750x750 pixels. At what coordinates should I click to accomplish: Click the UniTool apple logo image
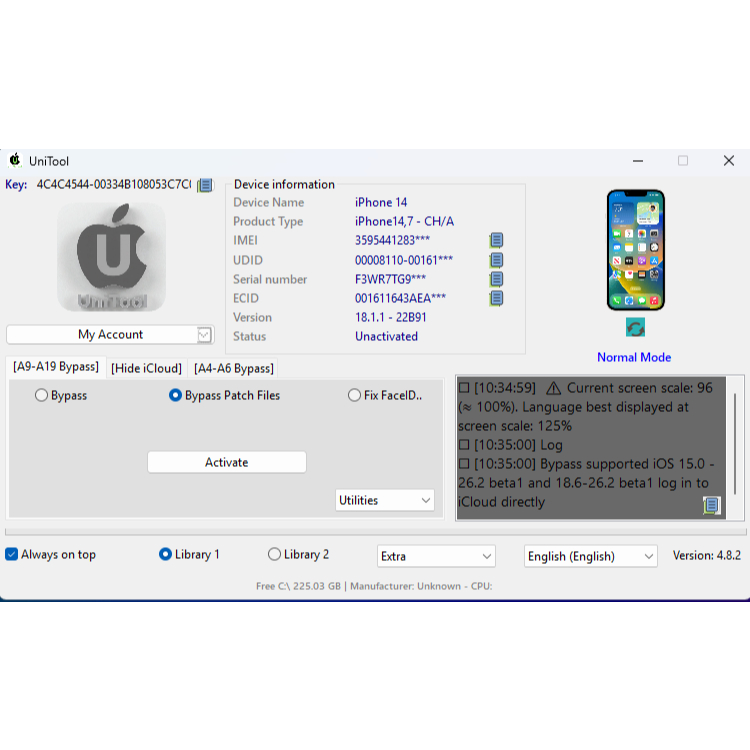click(112, 257)
